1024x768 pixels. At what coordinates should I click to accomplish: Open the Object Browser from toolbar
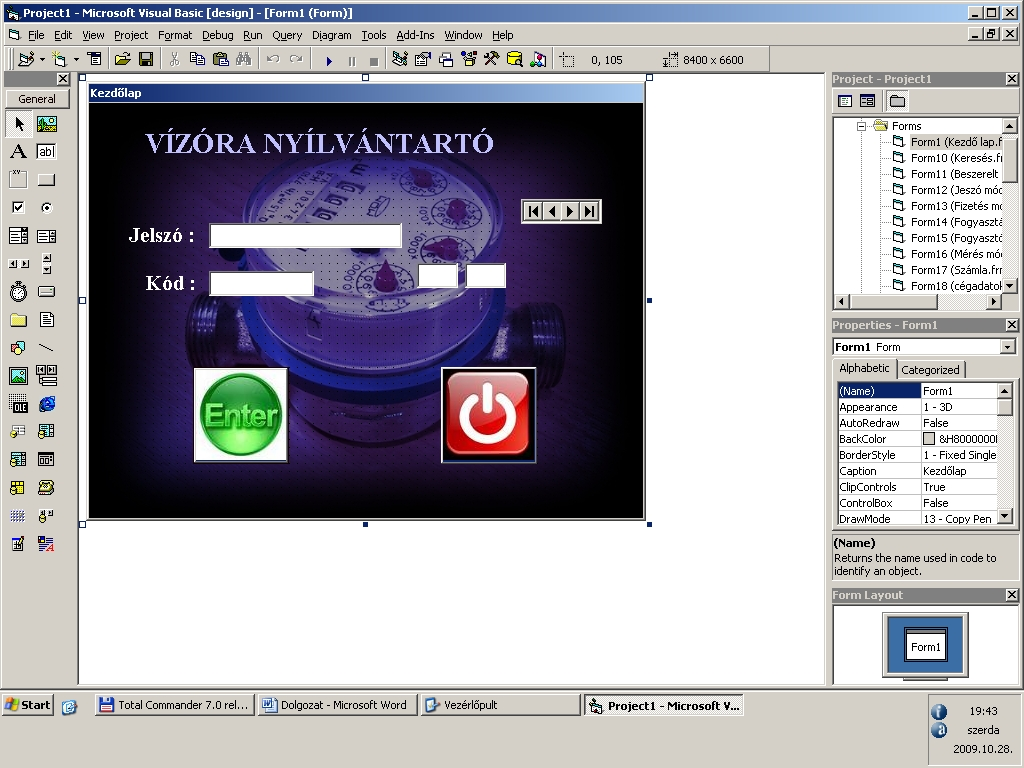pyautogui.click(x=469, y=59)
